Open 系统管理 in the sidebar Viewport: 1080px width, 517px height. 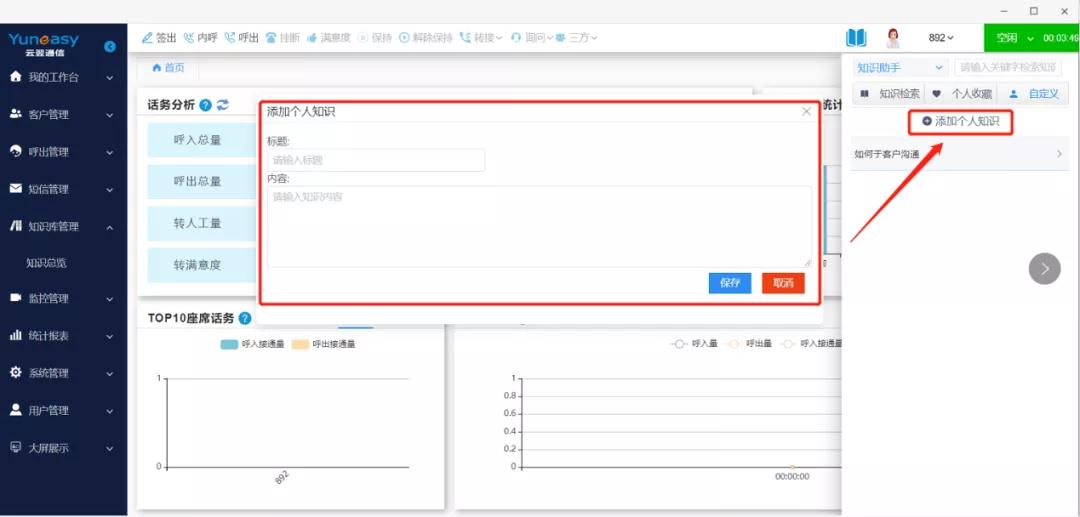click(x=63, y=373)
